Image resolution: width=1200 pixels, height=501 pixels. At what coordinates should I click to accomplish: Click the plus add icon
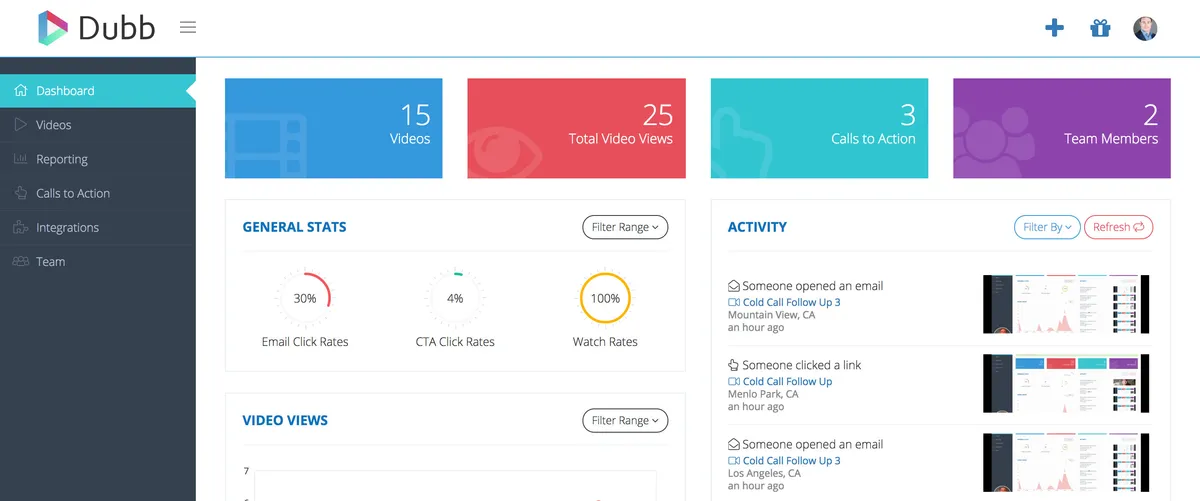(1054, 28)
